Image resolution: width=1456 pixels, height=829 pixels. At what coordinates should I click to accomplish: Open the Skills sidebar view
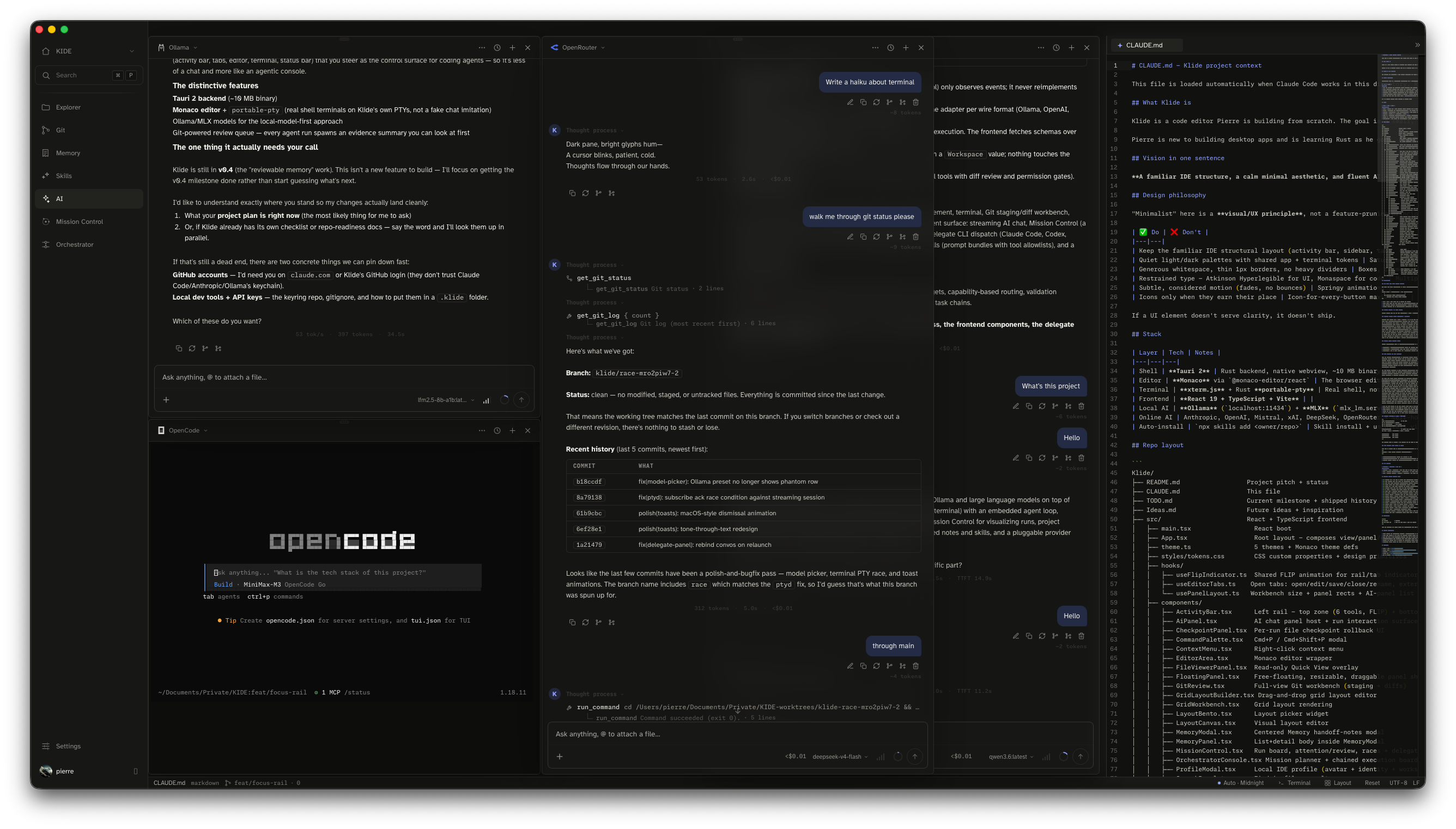(89, 175)
